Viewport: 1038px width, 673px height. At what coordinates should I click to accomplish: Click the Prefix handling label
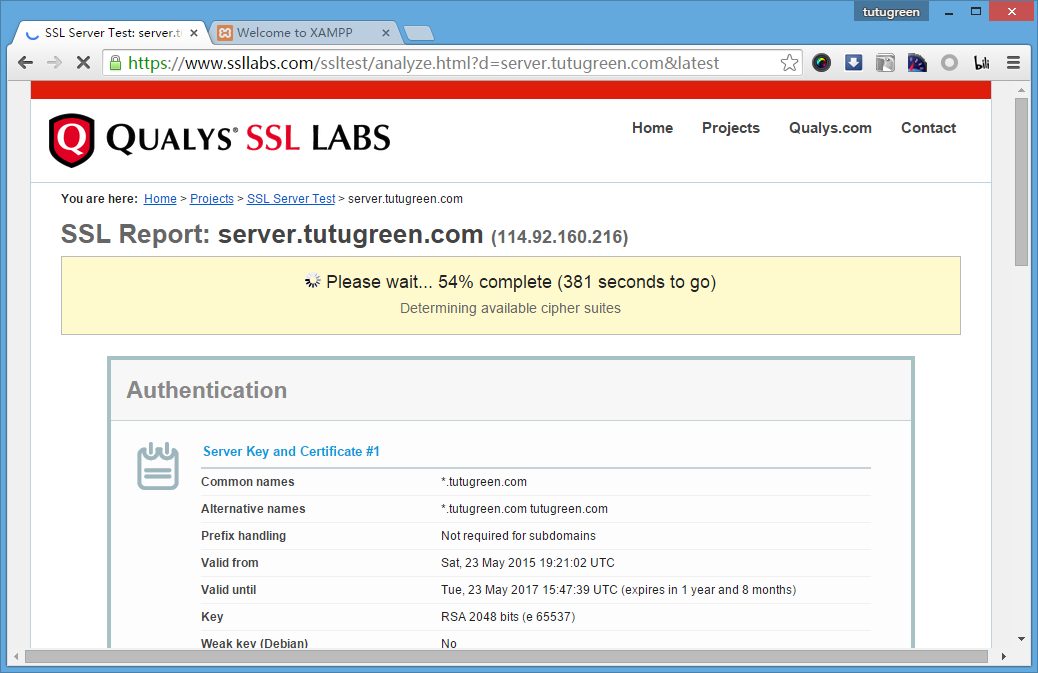pyautogui.click(x=244, y=536)
